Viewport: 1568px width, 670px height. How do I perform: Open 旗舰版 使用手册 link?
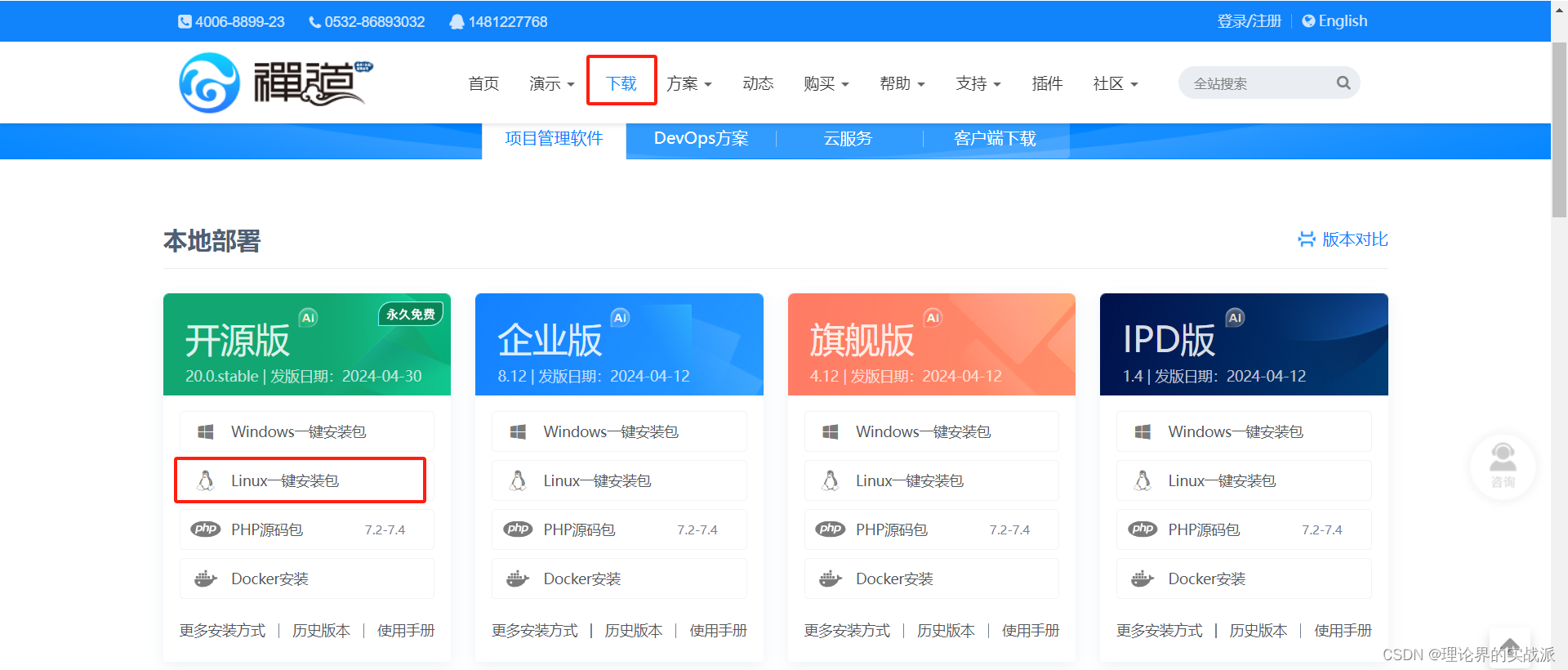1031,631
